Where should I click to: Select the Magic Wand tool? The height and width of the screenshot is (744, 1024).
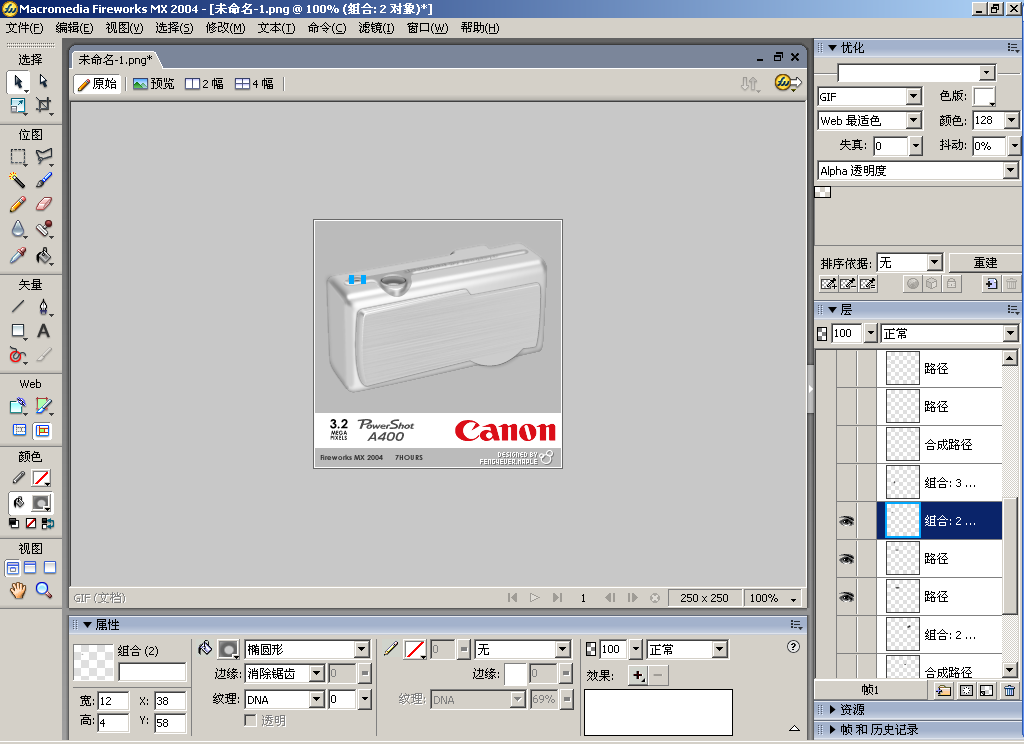click(18, 180)
